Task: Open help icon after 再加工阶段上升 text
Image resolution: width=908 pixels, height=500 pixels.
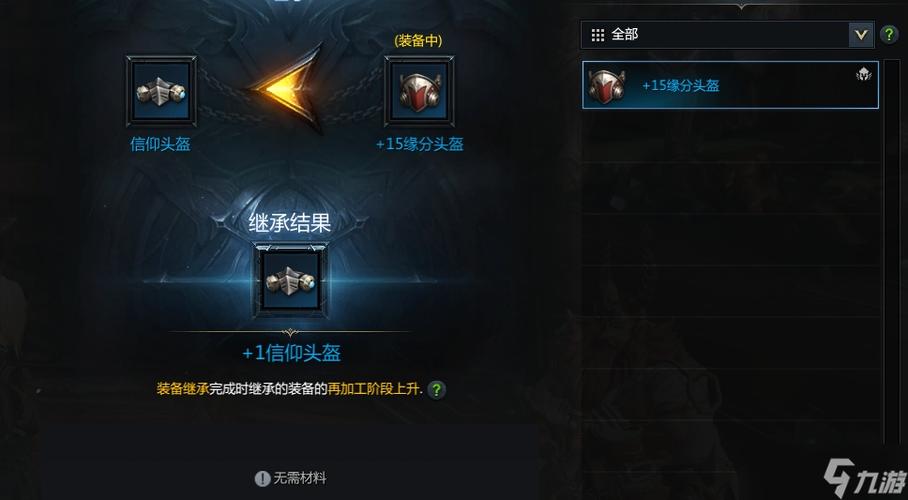Action: point(437,389)
